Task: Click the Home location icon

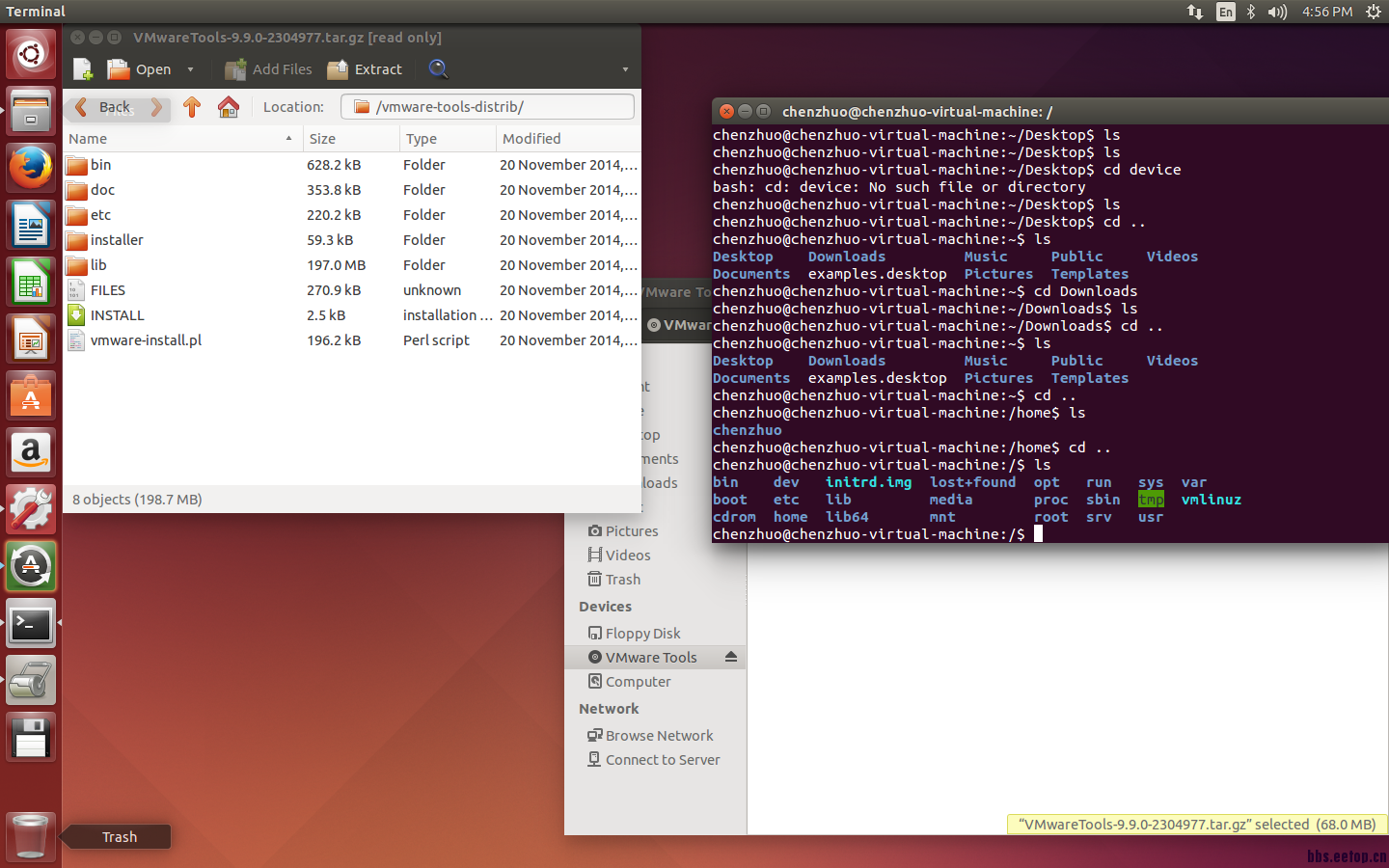Action: (229, 107)
